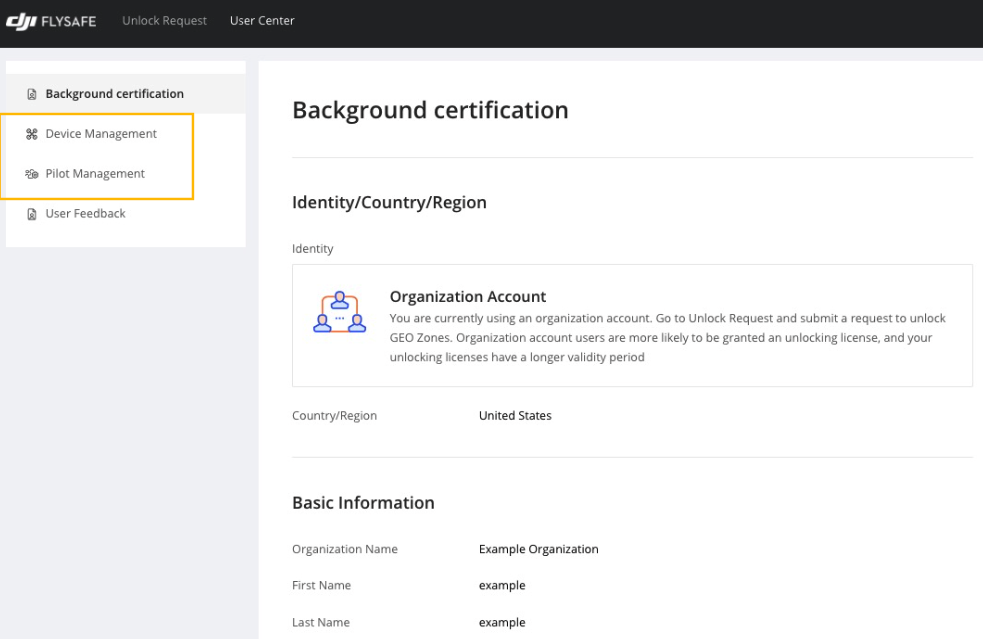Click the Last Name value 'example'

coord(502,623)
